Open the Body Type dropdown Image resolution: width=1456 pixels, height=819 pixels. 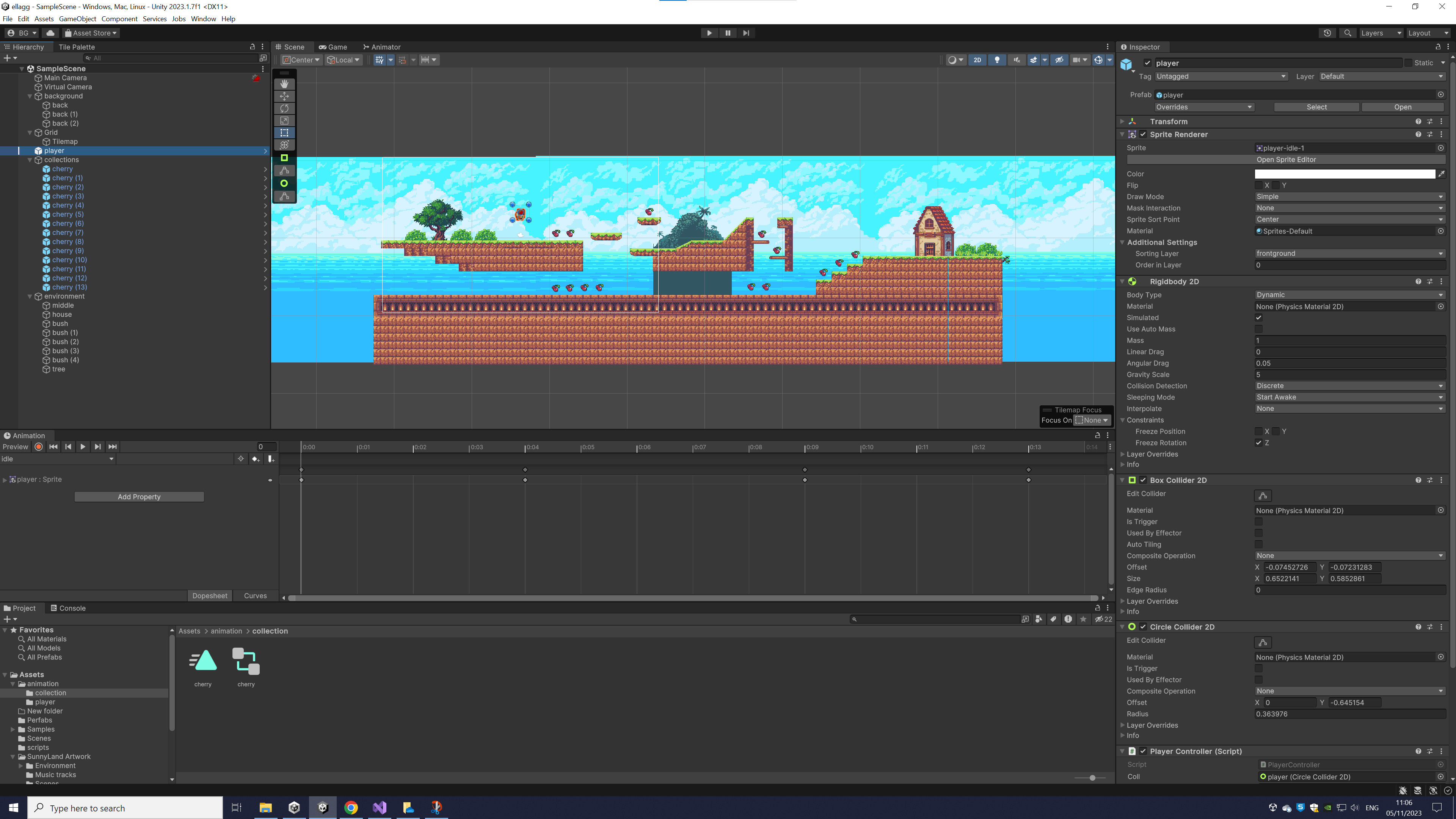click(x=1349, y=295)
